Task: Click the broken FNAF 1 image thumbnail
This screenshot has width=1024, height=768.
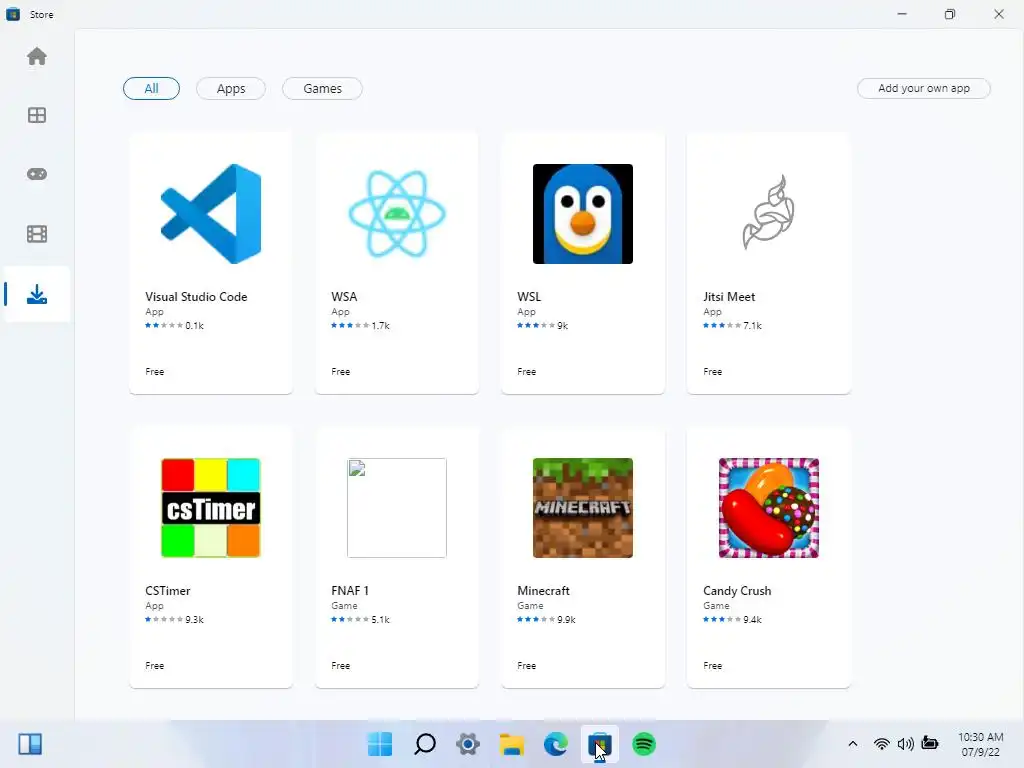Action: click(397, 507)
